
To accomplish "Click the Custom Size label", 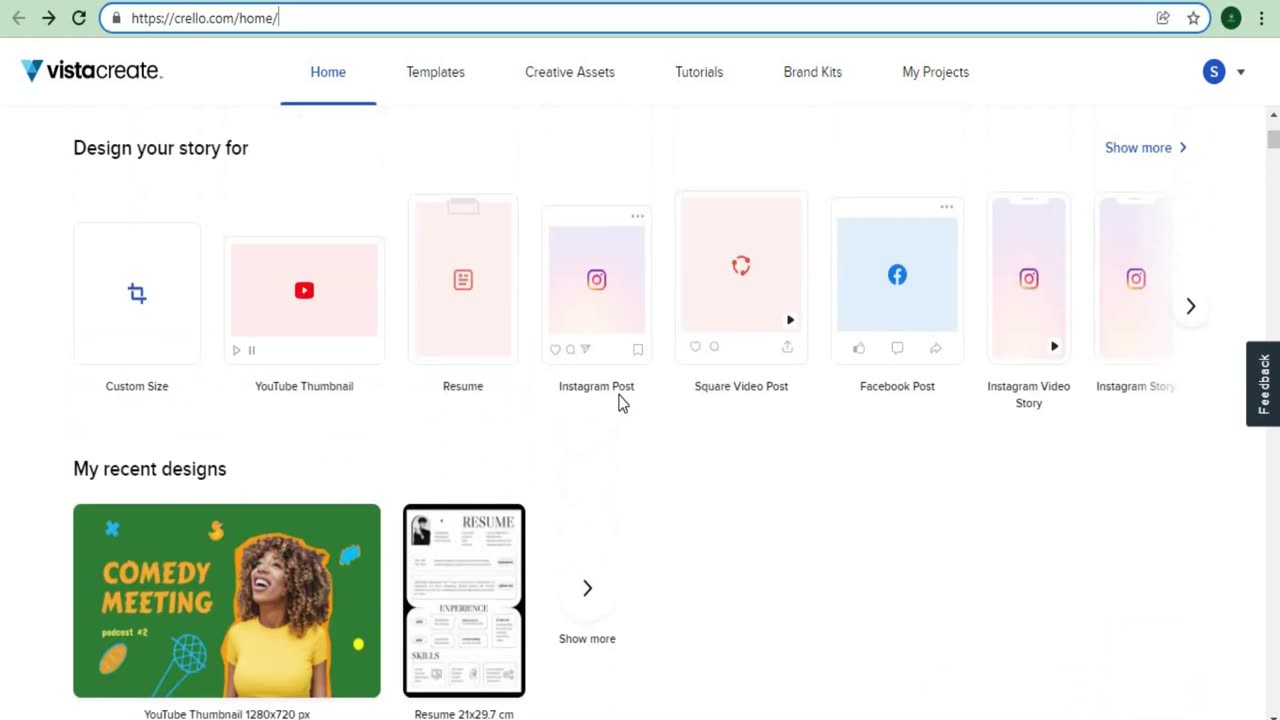I will point(137,386).
